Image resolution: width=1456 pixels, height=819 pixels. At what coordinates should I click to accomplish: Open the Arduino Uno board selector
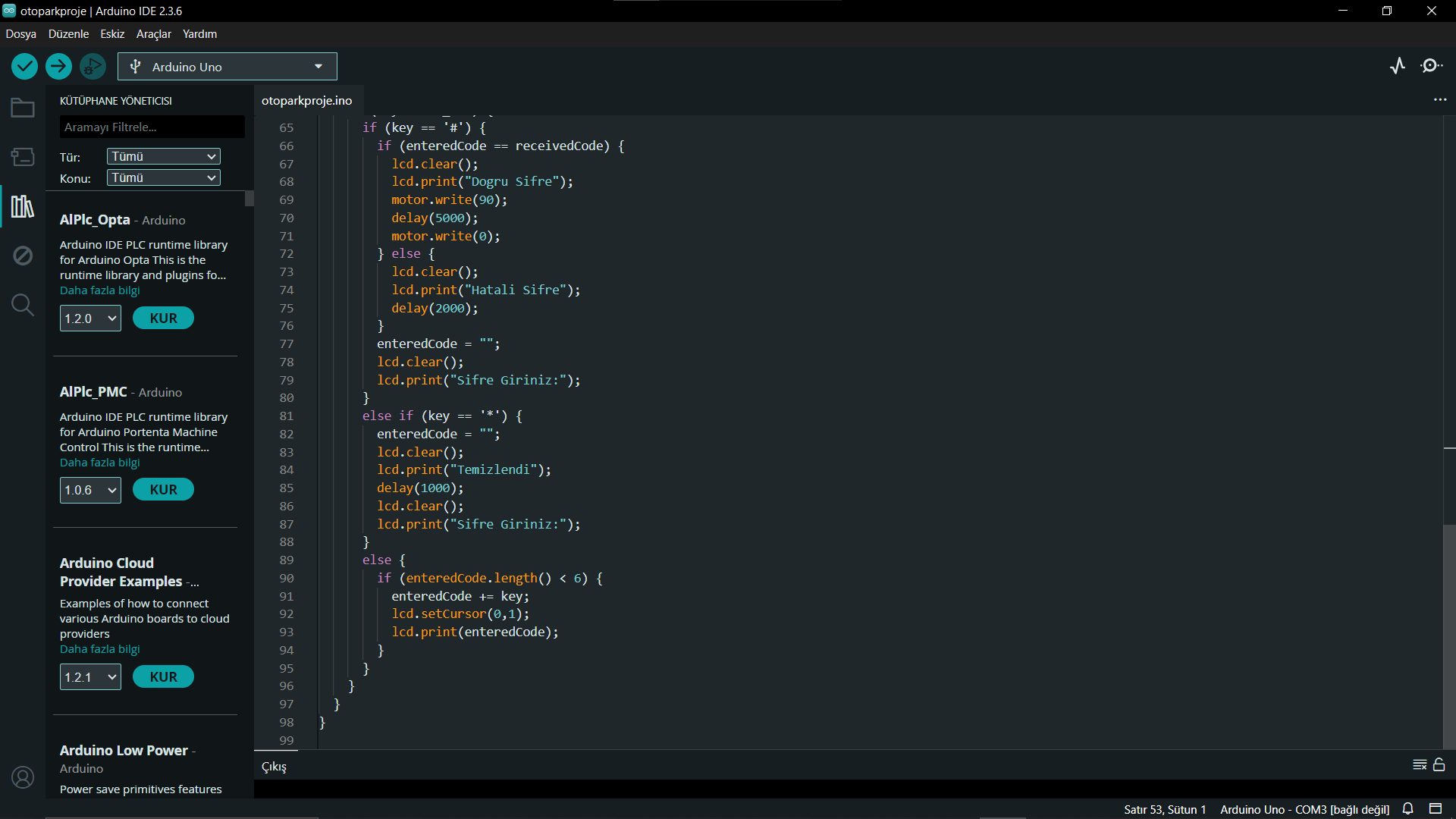(227, 67)
